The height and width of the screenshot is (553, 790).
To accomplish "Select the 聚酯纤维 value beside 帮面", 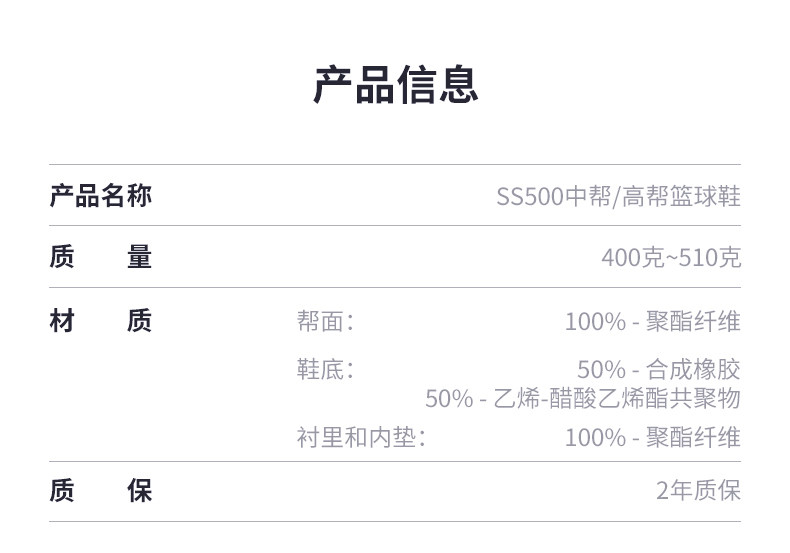I will (x=693, y=322).
